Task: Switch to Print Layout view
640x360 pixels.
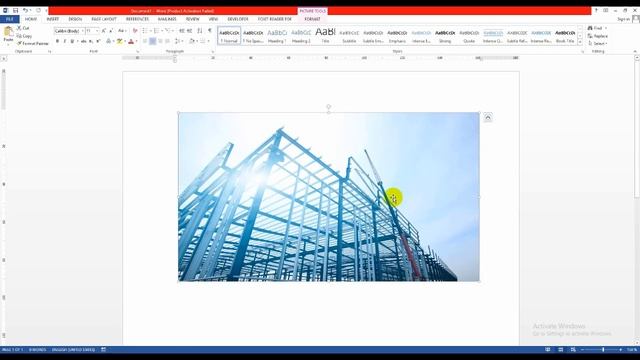Action: [x=560, y=350]
